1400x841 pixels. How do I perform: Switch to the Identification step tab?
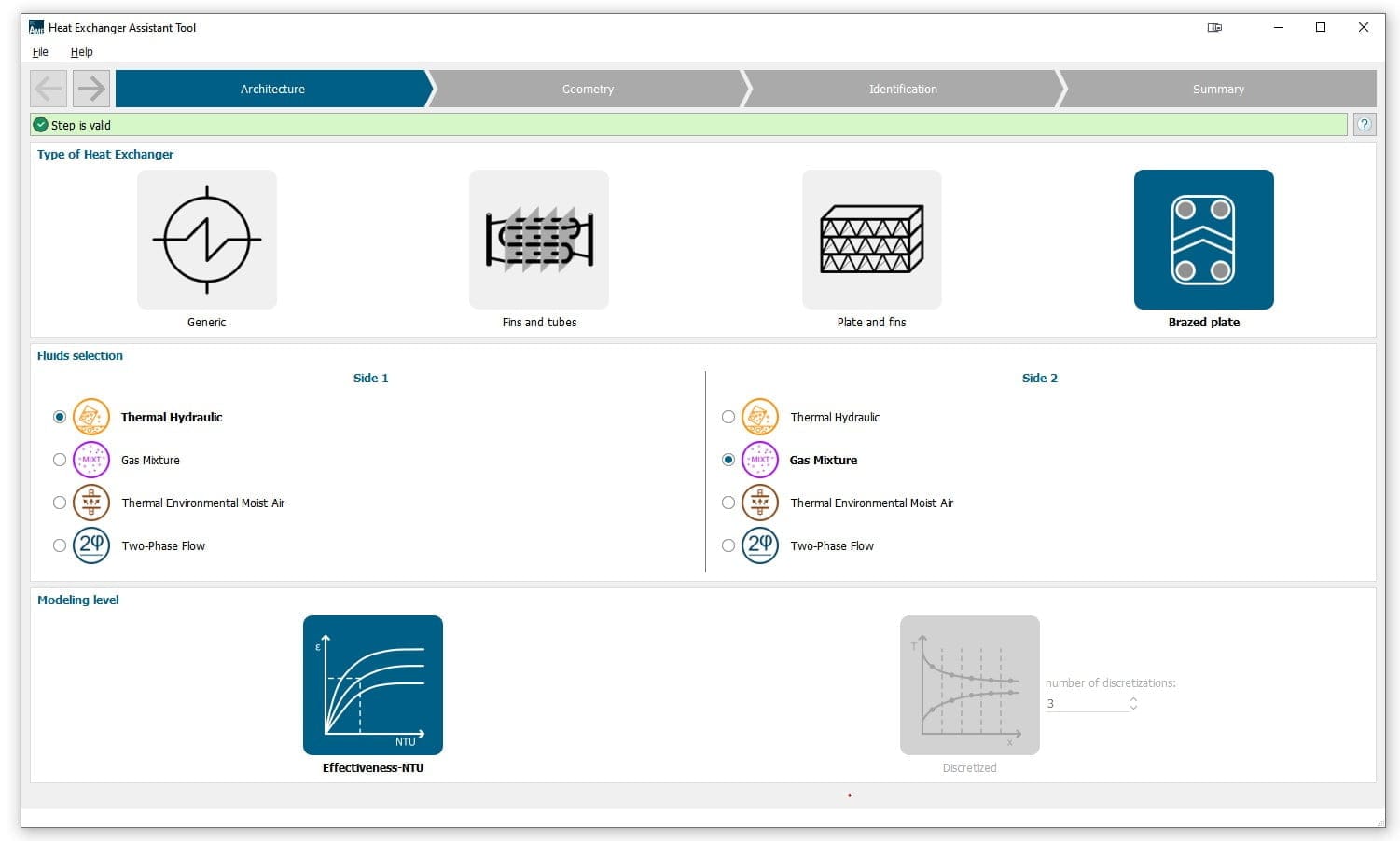coord(903,89)
